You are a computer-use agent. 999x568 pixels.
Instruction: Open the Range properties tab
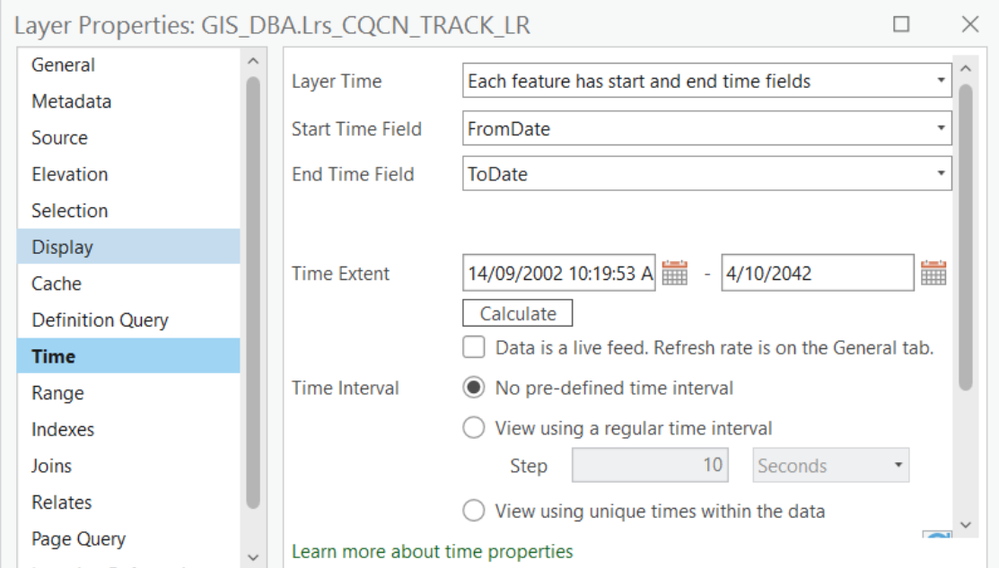pyautogui.click(x=58, y=393)
